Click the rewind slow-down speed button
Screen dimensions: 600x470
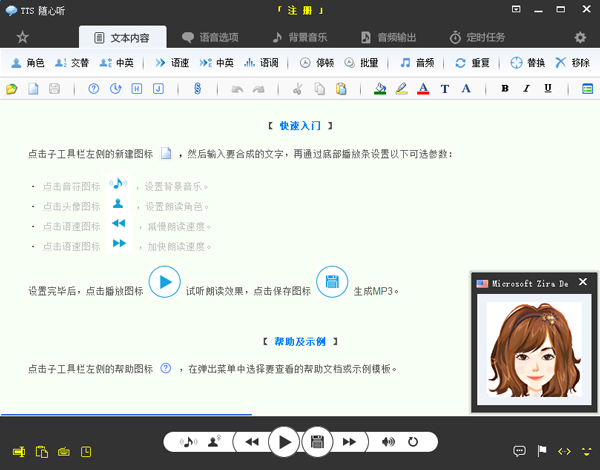tap(253, 441)
